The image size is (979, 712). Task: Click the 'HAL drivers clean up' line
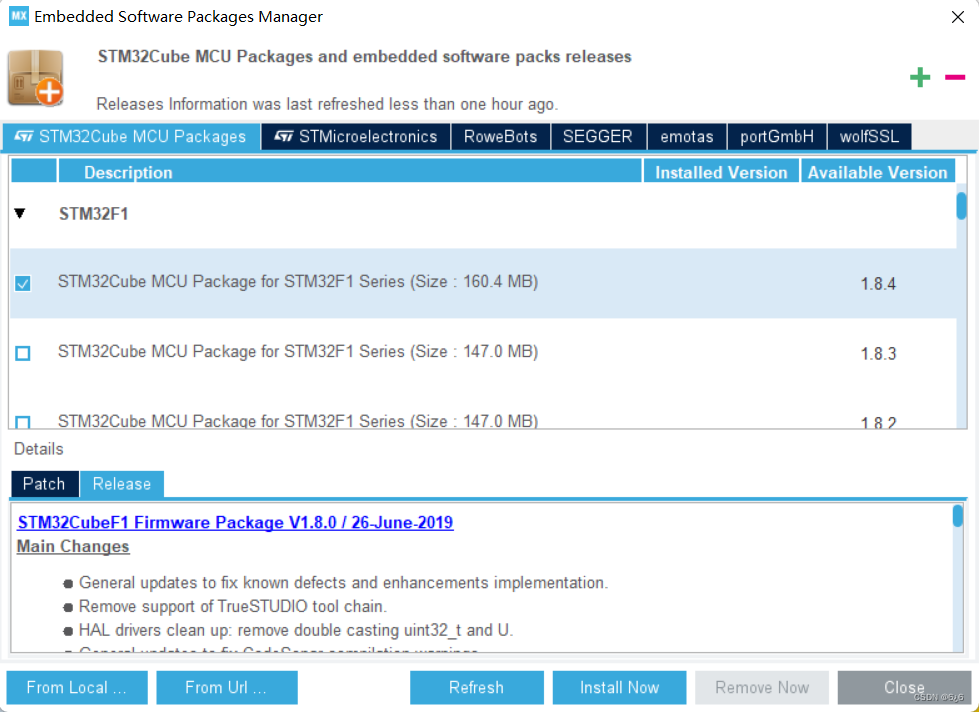click(x=296, y=630)
